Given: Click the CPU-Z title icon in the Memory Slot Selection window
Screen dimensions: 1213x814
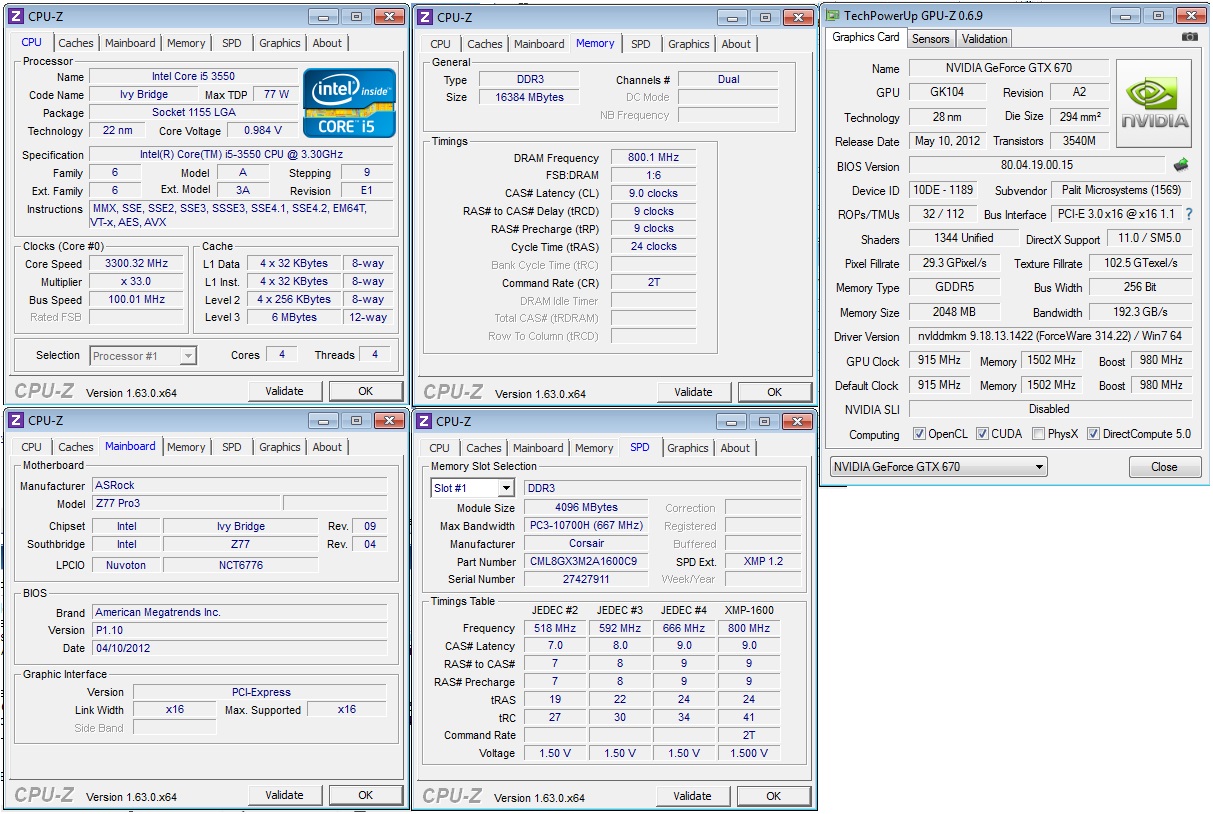Looking at the screenshot, I should click(x=424, y=421).
